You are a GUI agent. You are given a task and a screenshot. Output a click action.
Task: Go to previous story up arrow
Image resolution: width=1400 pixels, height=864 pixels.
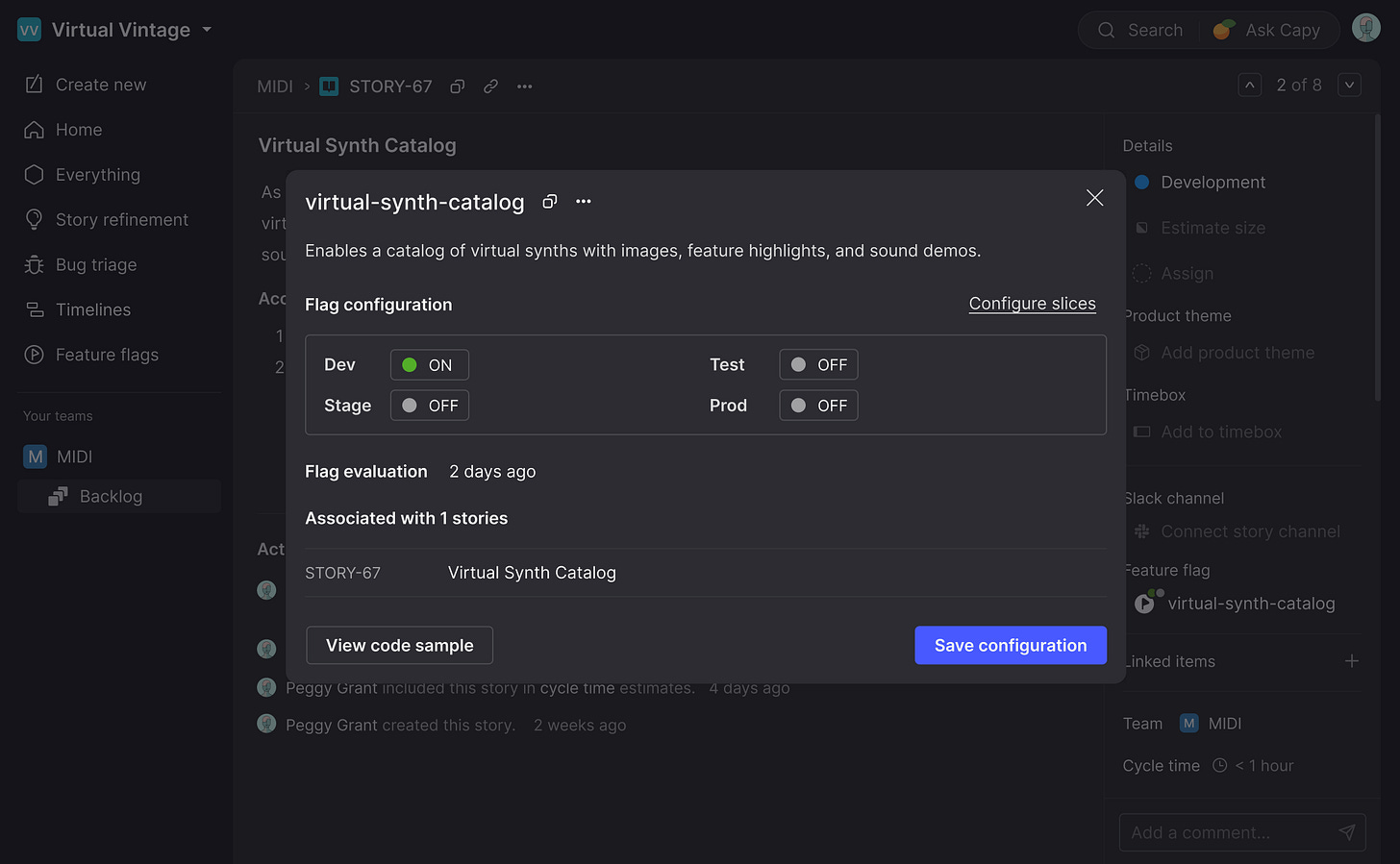[1250, 86]
